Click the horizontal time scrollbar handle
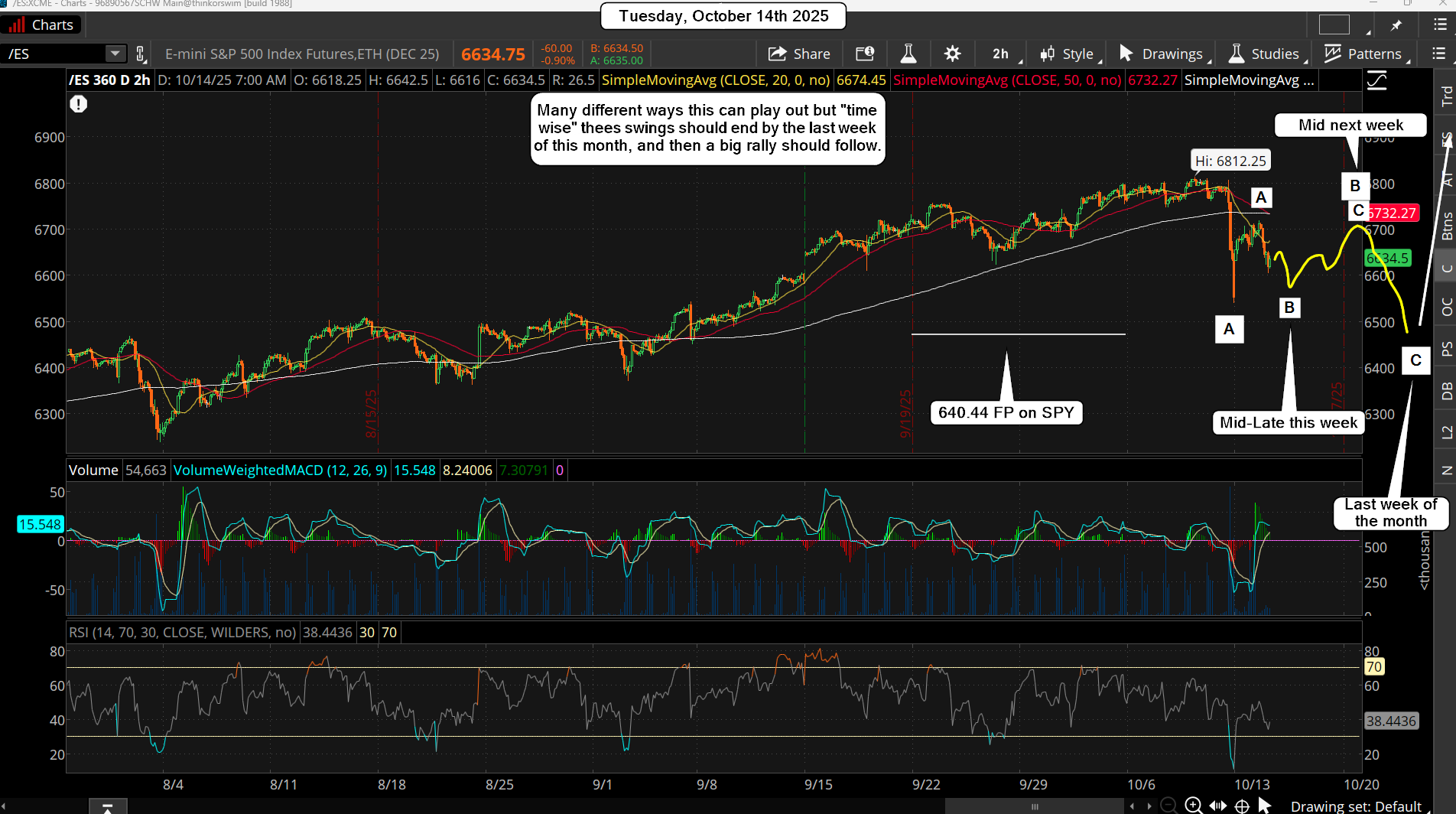 click(1034, 806)
